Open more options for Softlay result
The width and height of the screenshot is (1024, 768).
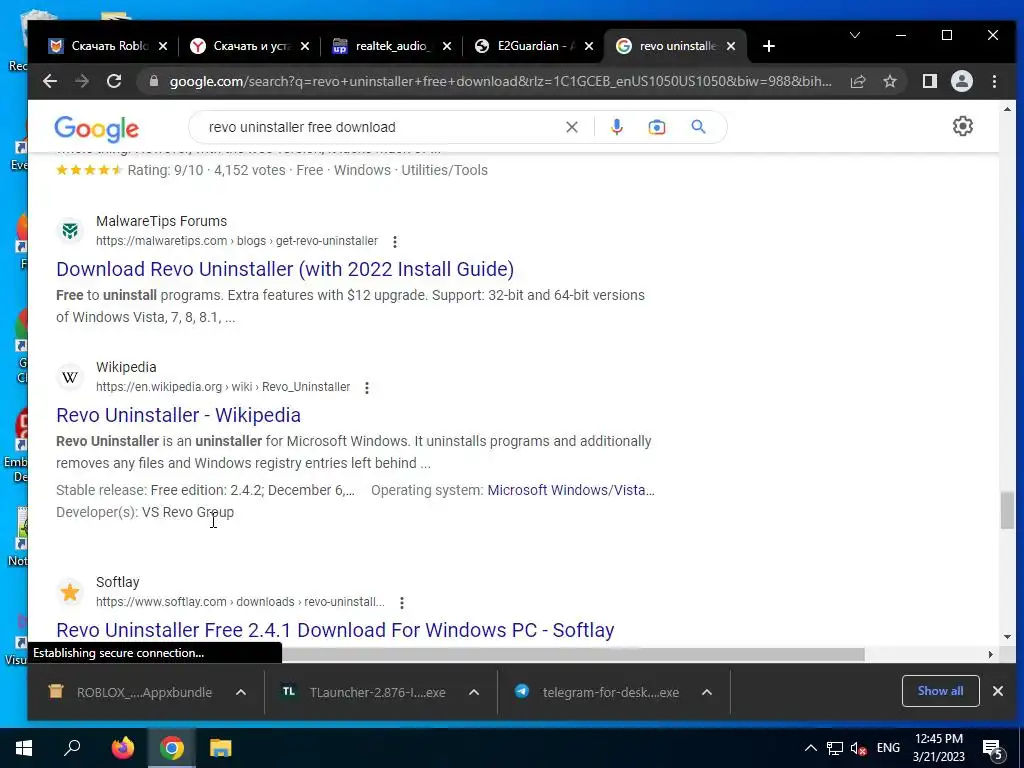[402, 603]
